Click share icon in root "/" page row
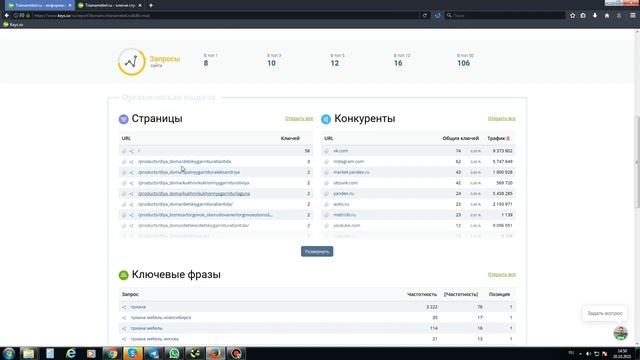This screenshot has height=360, width=640. pyautogui.click(x=131, y=151)
